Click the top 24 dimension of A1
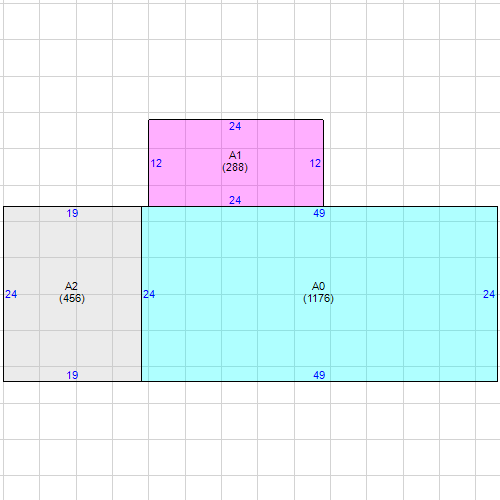Viewport: 500px width, 500px height. point(235,126)
